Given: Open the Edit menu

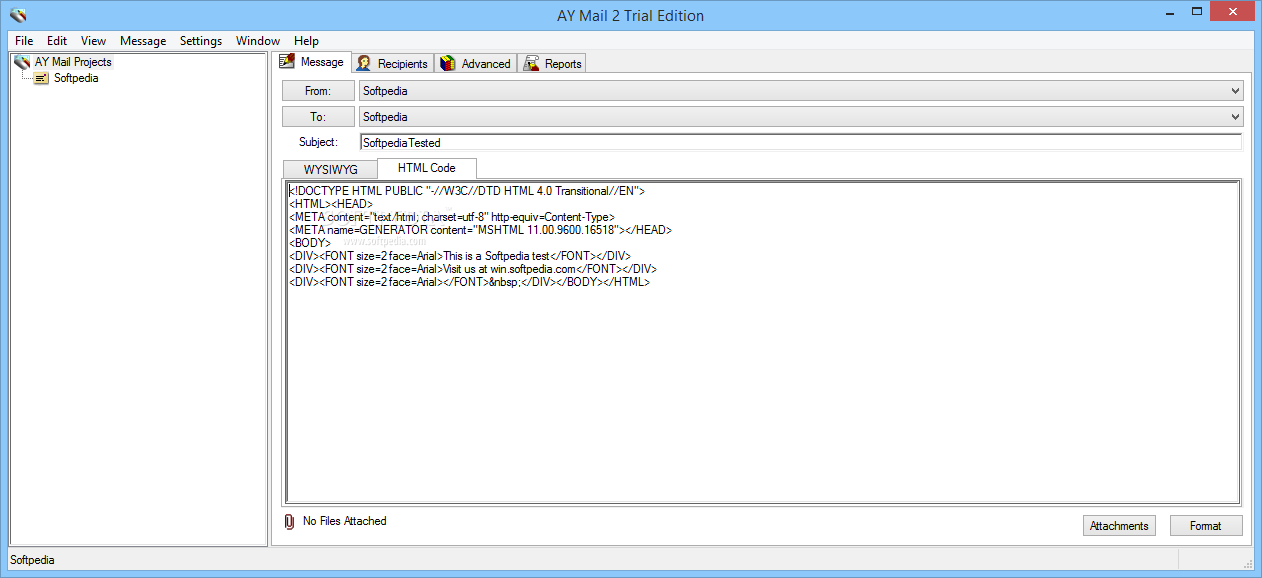Looking at the screenshot, I should (x=57, y=41).
